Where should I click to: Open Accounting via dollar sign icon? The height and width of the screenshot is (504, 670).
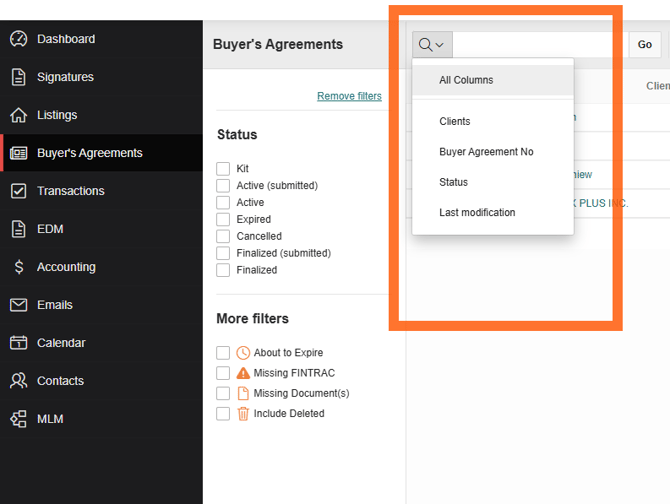(18, 267)
